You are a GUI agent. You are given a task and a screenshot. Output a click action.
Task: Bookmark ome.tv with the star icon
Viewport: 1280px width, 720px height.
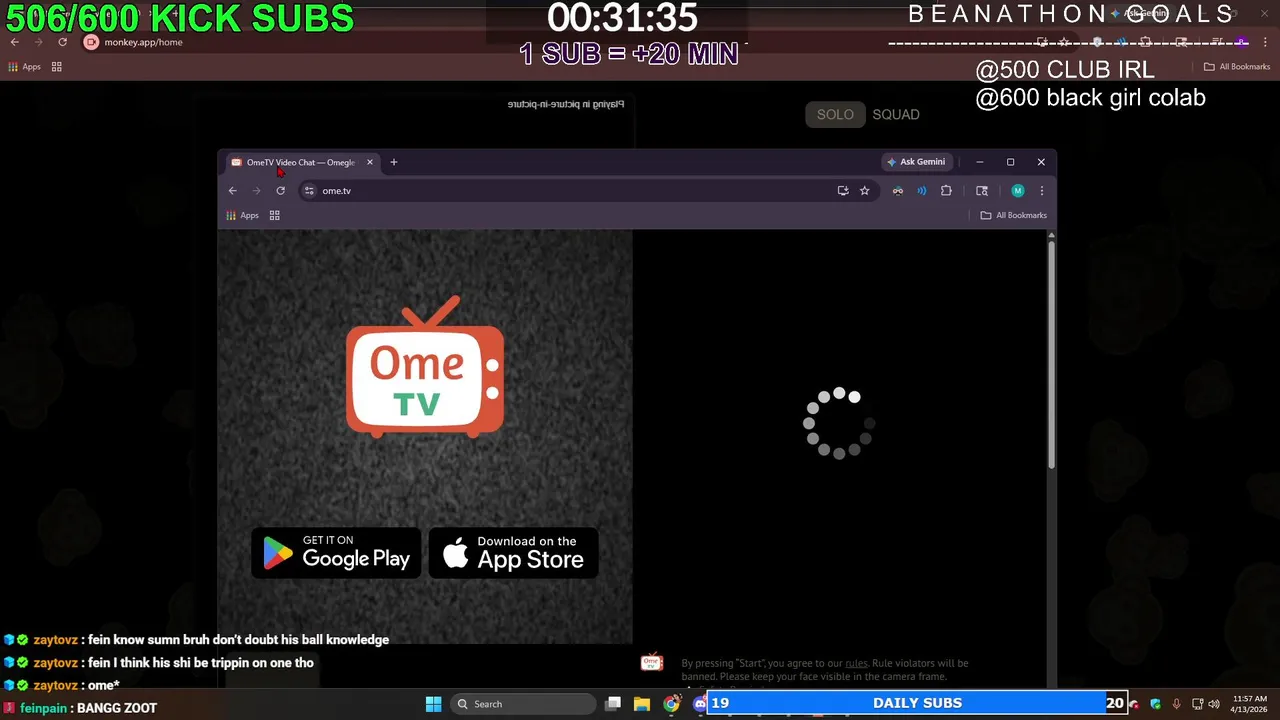coord(865,191)
